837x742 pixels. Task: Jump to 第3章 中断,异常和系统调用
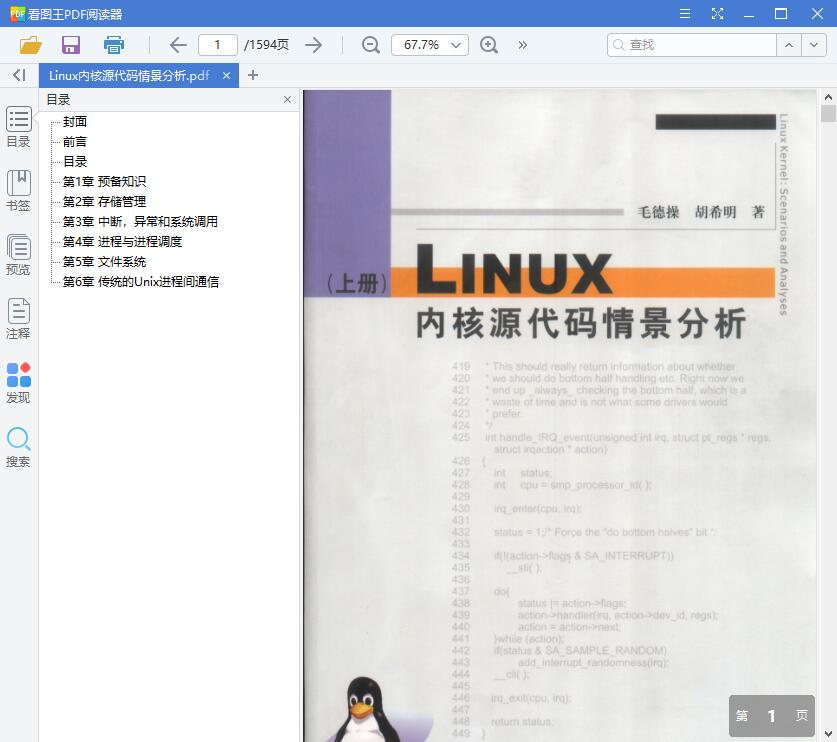pos(140,222)
